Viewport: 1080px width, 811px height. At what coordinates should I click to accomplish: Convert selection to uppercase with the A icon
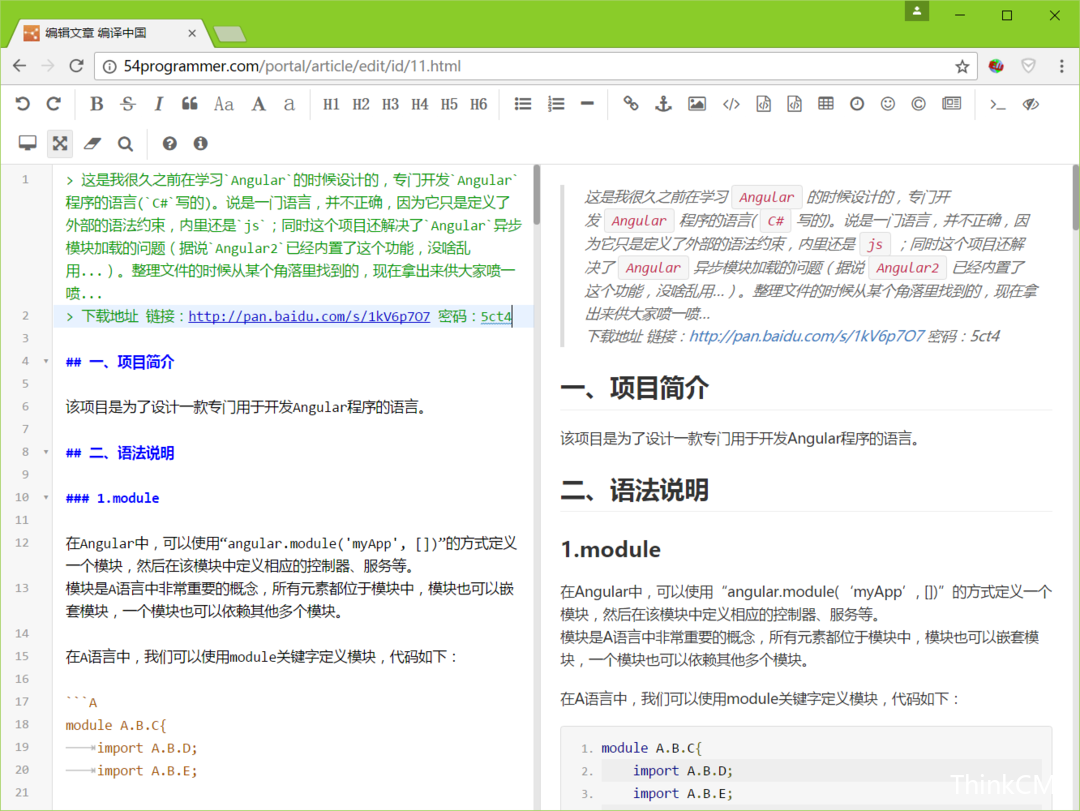click(258, 104)
